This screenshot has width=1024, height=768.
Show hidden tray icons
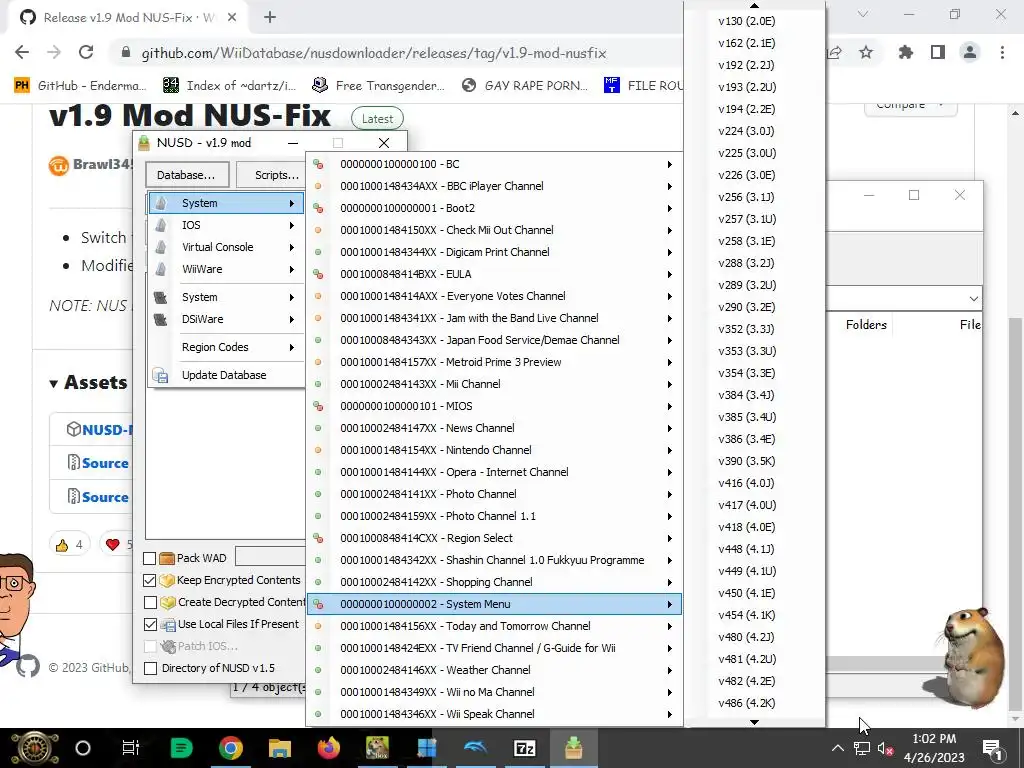click(838, 748)
